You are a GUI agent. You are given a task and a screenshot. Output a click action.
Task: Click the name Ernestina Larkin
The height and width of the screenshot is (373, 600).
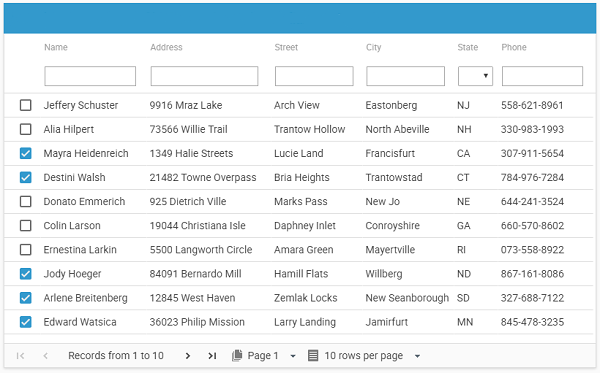click(x=80, y=250)
